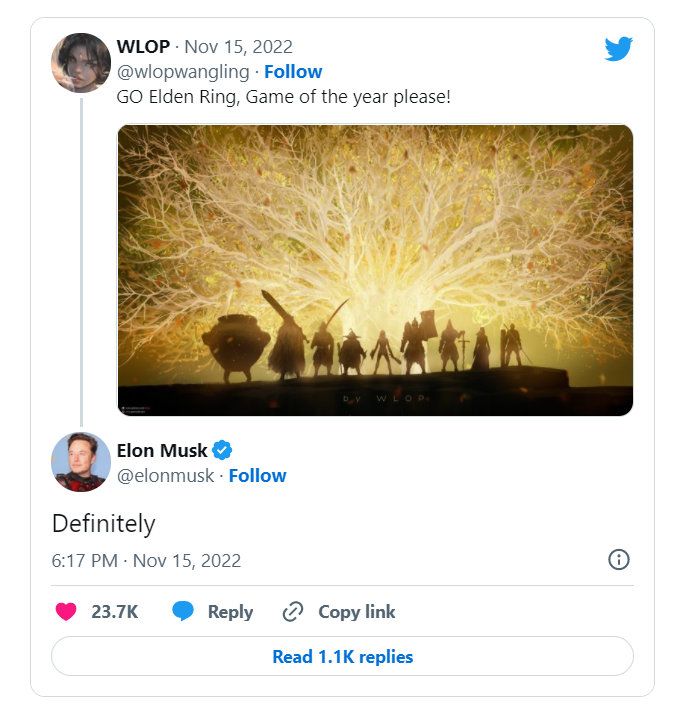
Task: Click the Reply label
Action: coord(230,612)
